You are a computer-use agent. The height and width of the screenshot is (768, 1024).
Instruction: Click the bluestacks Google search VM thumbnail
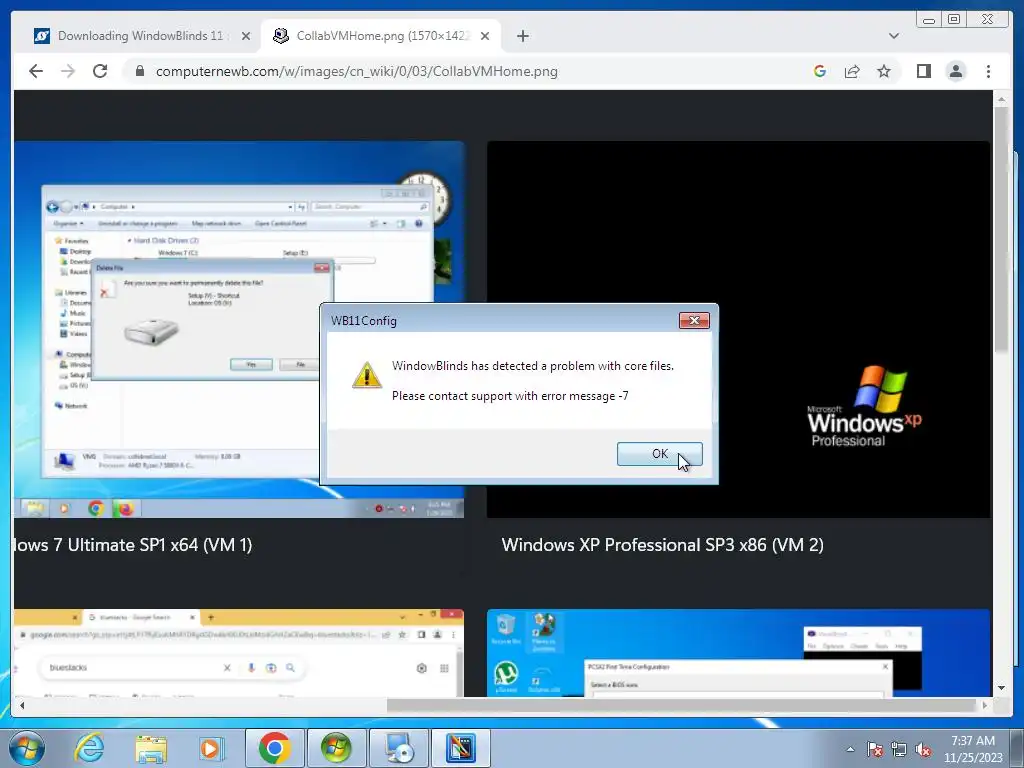click(x=239, y=652)
